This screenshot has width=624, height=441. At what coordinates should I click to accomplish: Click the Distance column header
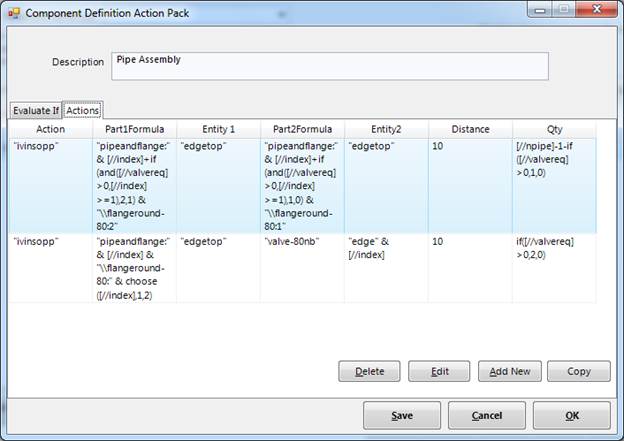470,129
